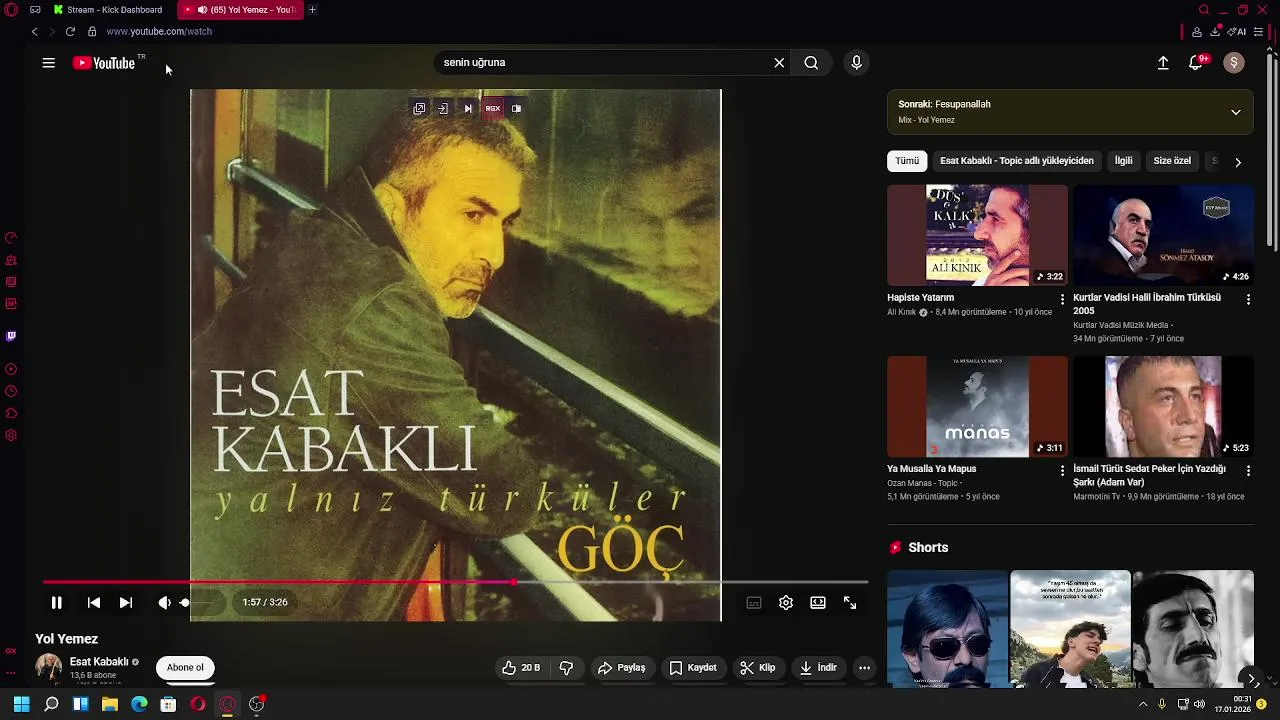Seek using the red progress bar handle

514,582
